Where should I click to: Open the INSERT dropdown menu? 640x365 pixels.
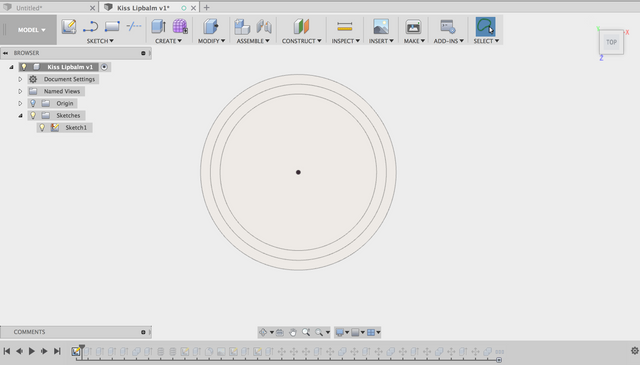381,41
